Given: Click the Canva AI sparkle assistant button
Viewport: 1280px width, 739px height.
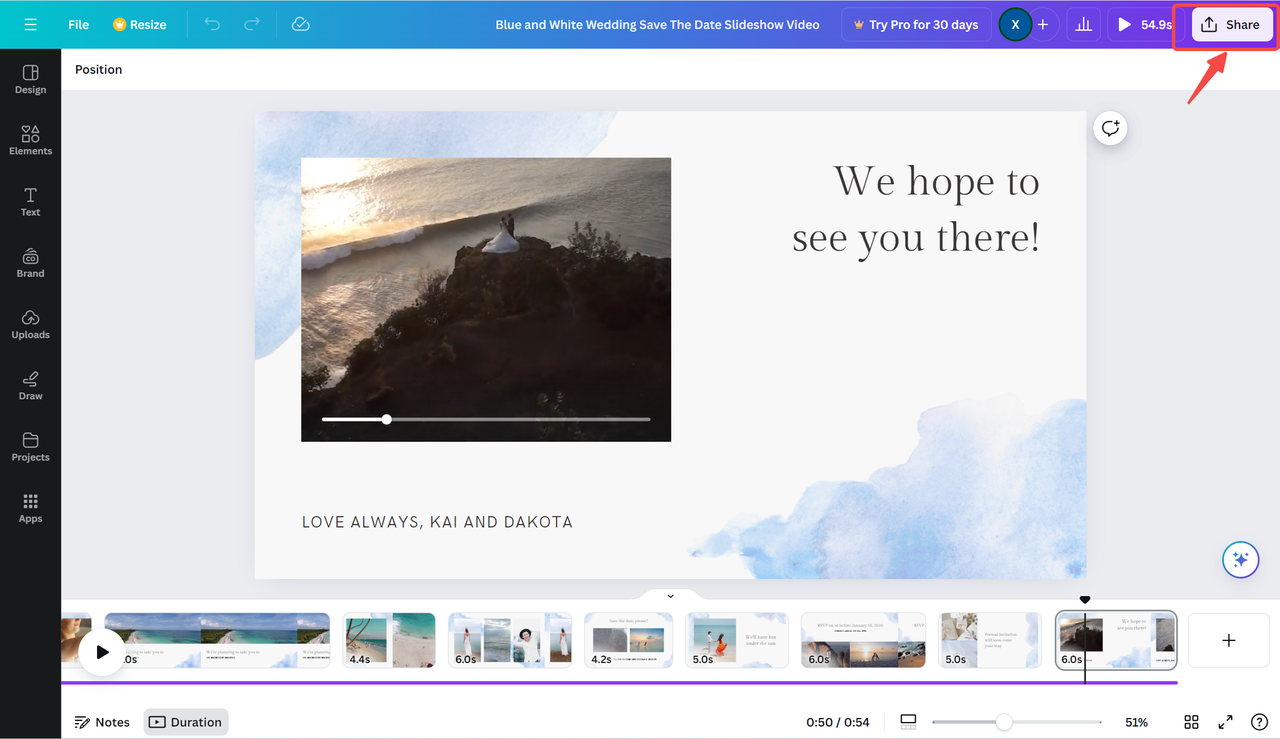Looking at the screenshot, I should [1240, 560].
